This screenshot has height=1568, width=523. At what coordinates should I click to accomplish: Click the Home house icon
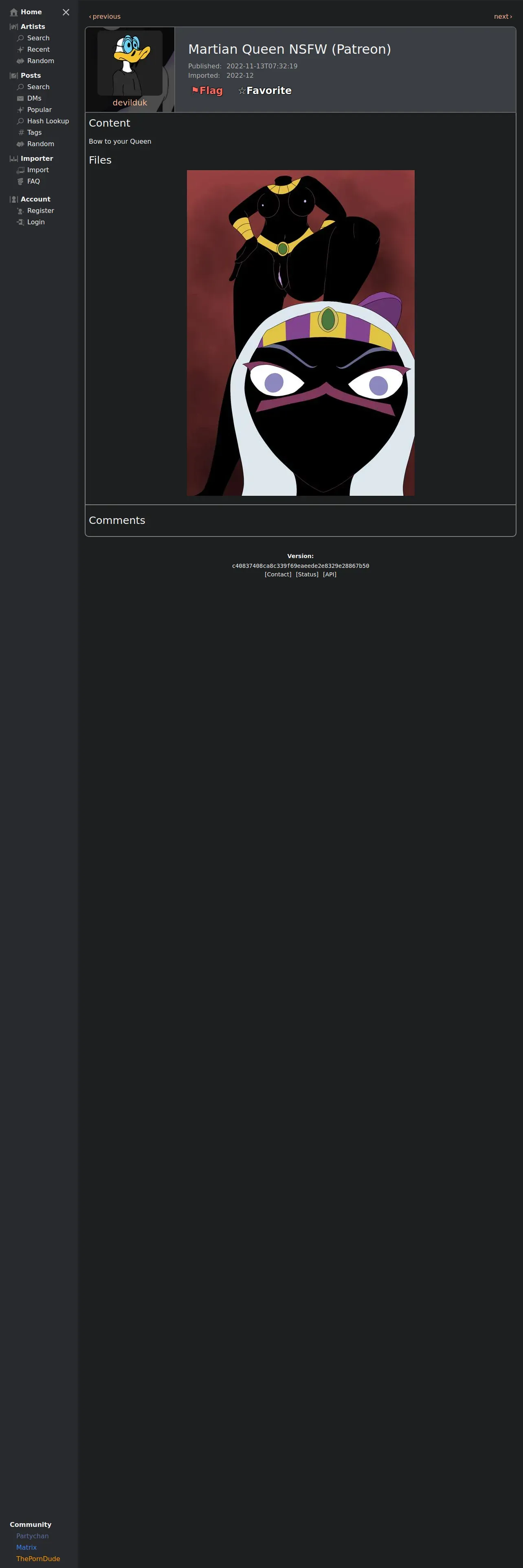(14, 12)
